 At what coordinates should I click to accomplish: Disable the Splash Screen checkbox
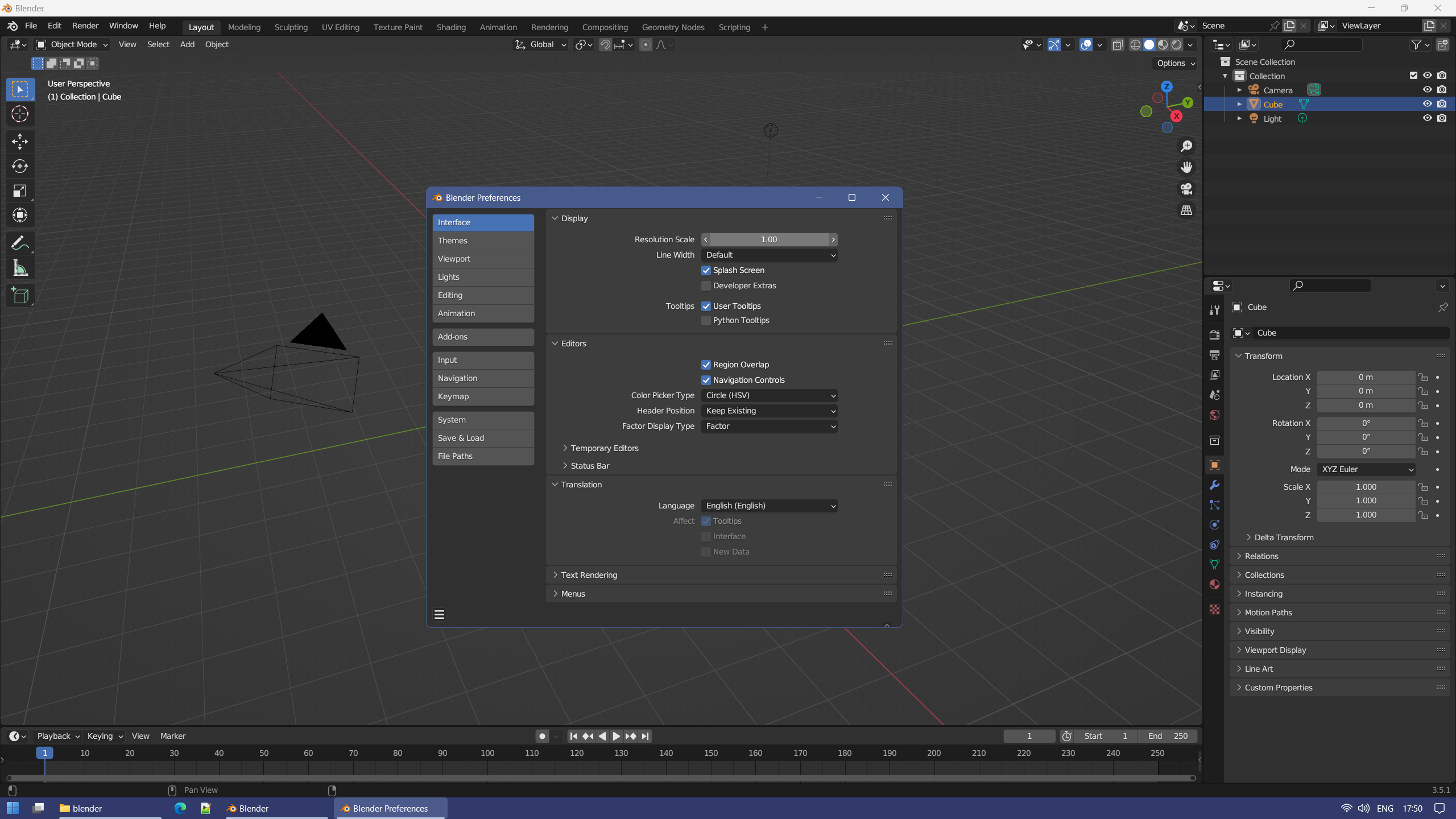[705, 270]
